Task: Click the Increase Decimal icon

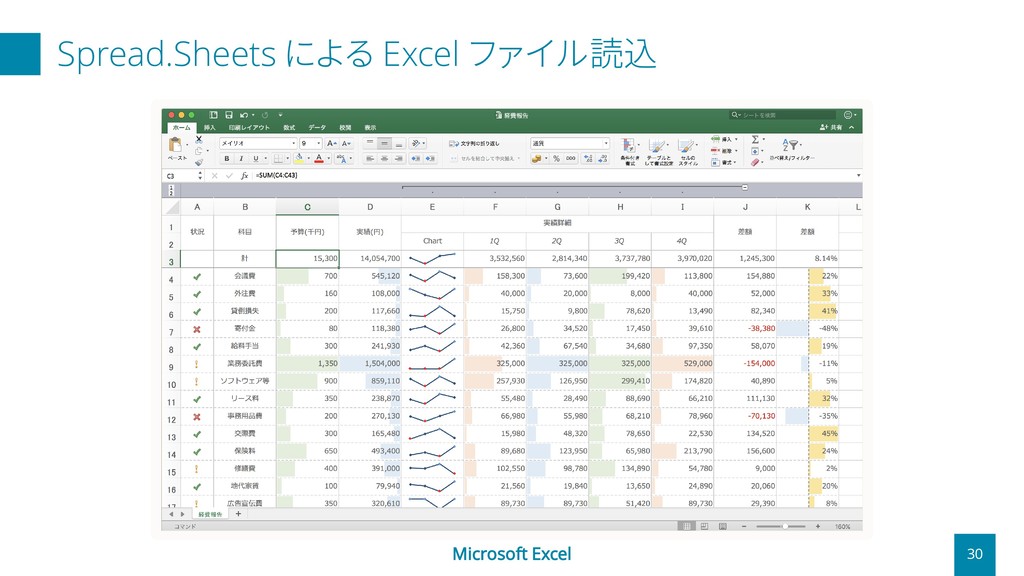Action: point(588,159)
